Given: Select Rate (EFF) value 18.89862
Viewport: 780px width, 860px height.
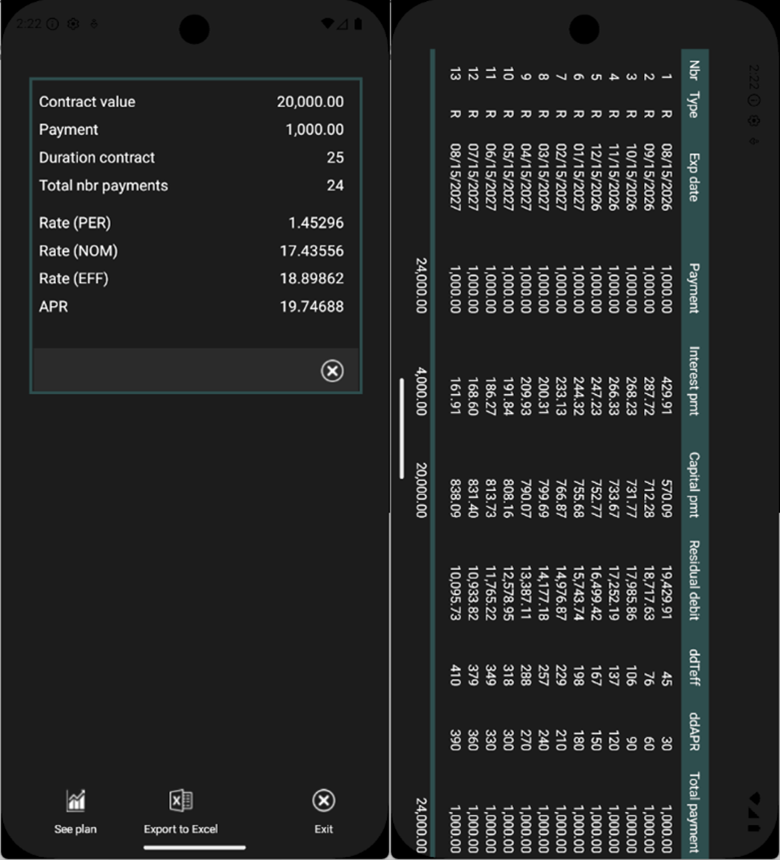Looking at the screenshot, I should point(312,279).
